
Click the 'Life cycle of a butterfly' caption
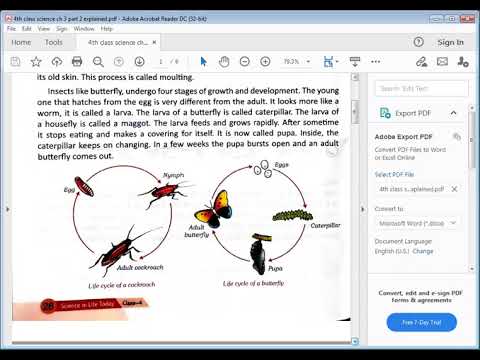253,283
